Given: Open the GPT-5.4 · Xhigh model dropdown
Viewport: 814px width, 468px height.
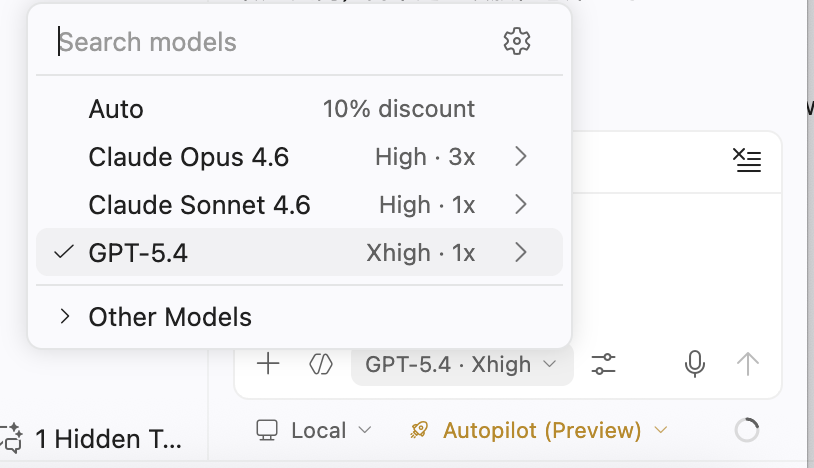Looking at the screenshot, I should point(461,364).
